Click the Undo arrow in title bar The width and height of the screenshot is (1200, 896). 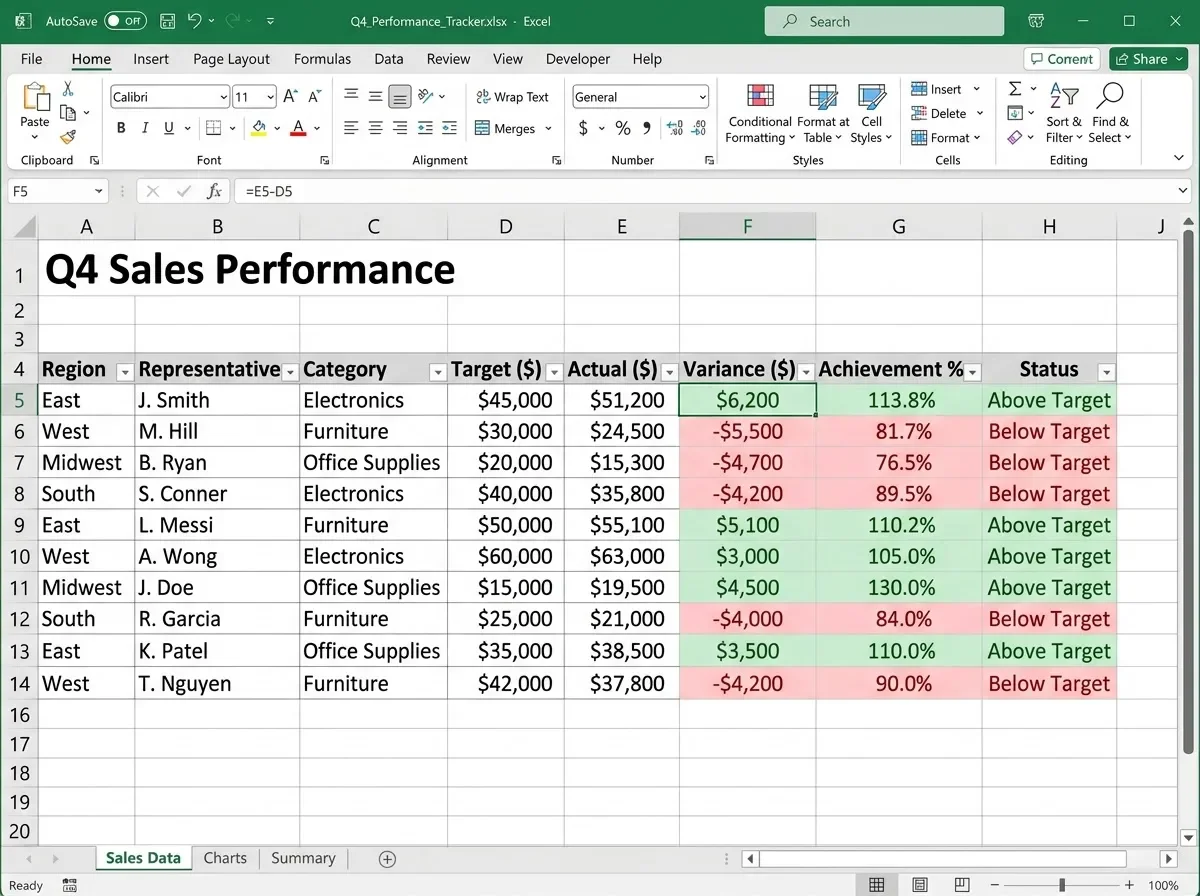(195, 21)
